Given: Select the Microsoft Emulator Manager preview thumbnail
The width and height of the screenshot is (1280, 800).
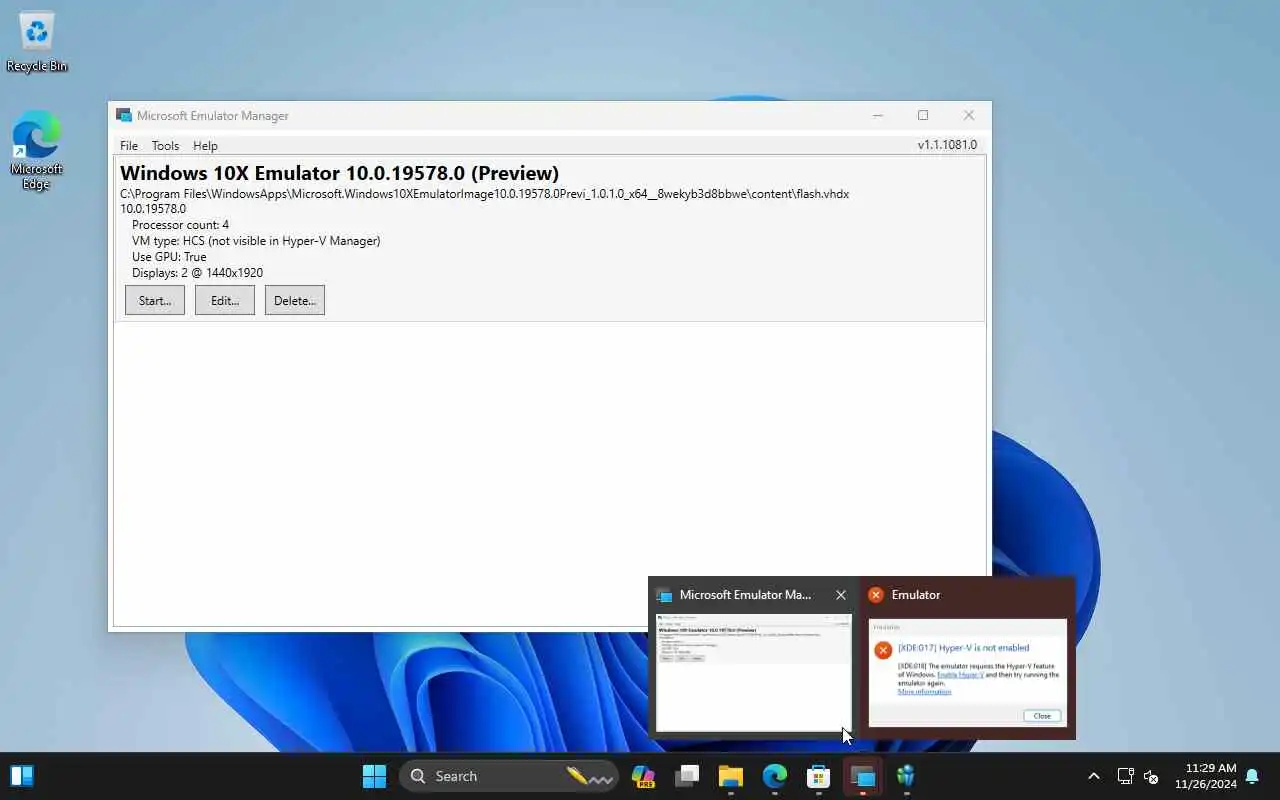Looking at the screenshot, I should click(754, 672).
